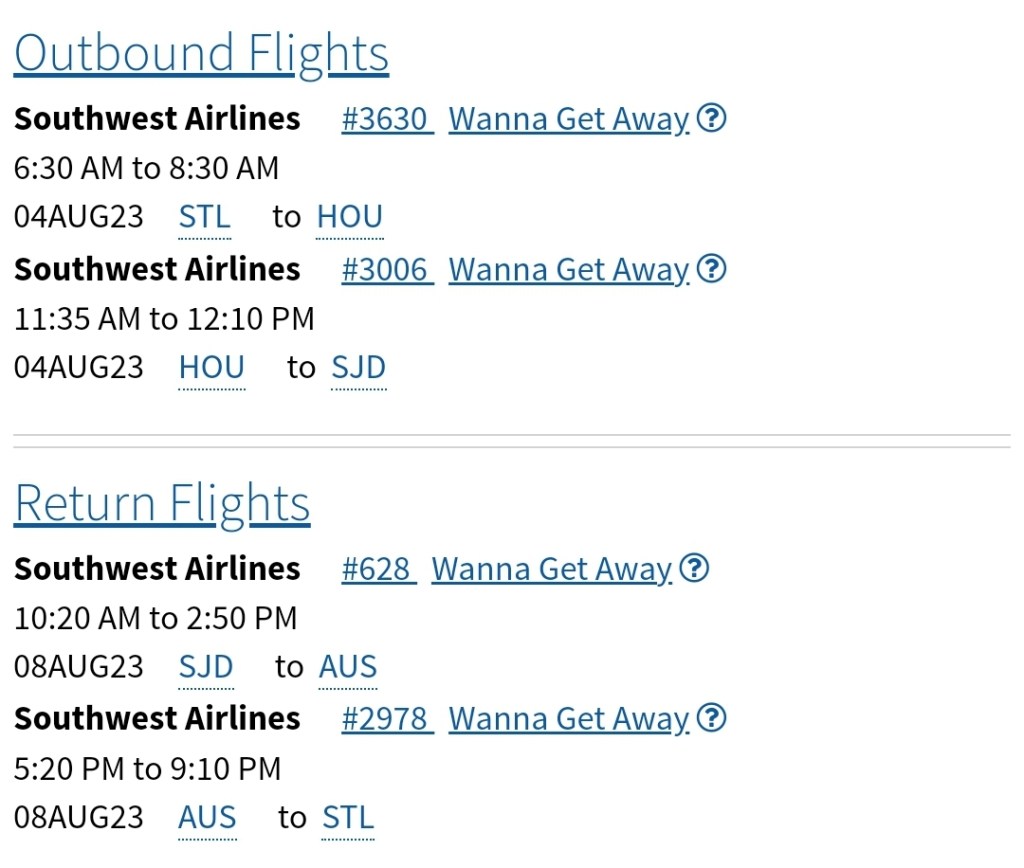
Task: Click Wanna Get Away fare for flight #628
Action: (x=551, y=570)
